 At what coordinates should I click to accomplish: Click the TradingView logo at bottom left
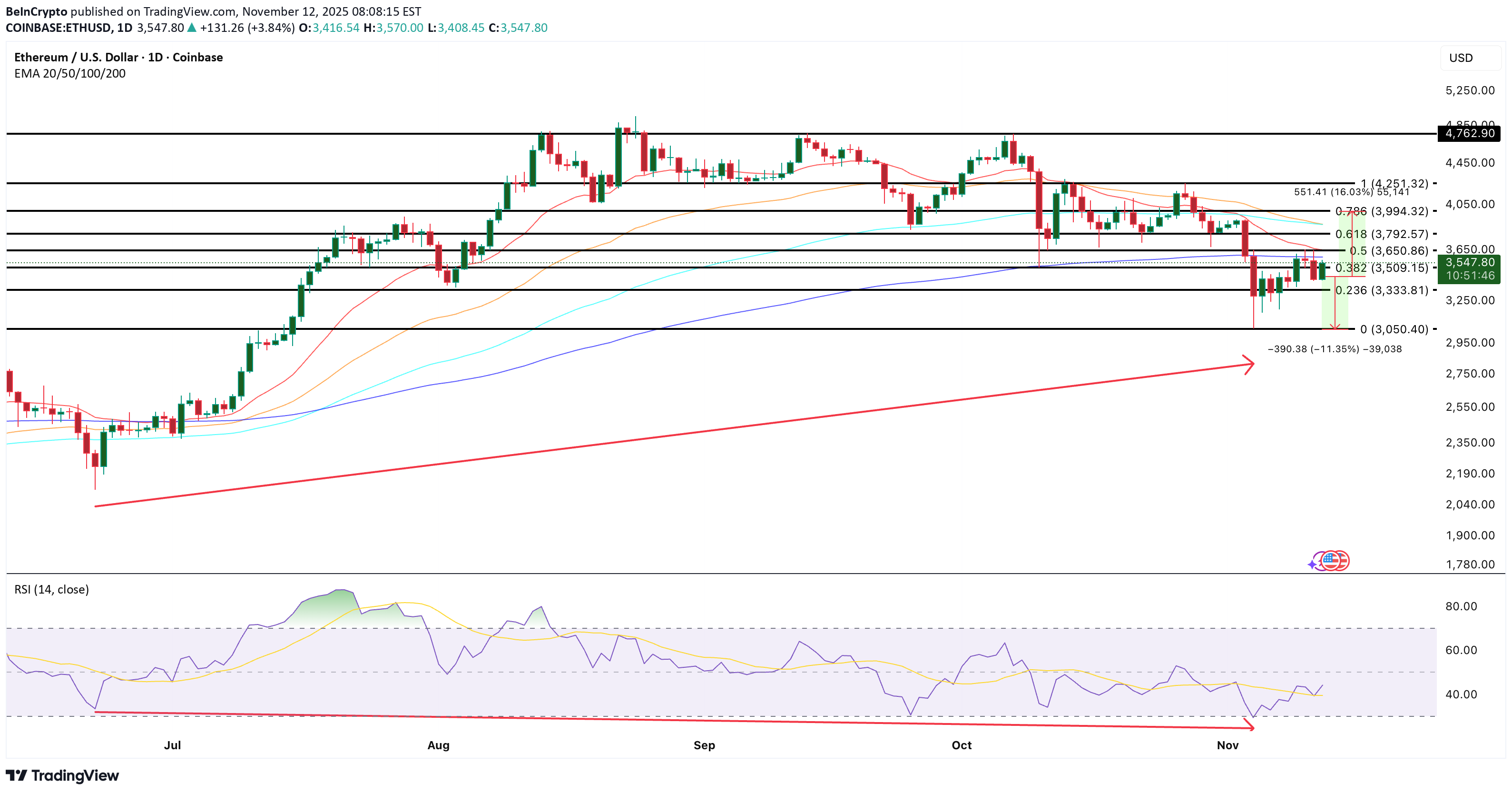pyautogui.click(x=62, y=775)
